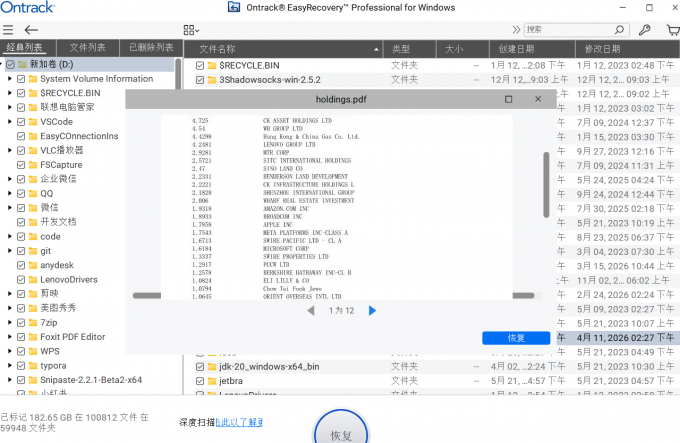The image size is (680, 443).
Task: Sort by the 文件名称 column header
Action: pyautogui.click(x=284, y=49)
